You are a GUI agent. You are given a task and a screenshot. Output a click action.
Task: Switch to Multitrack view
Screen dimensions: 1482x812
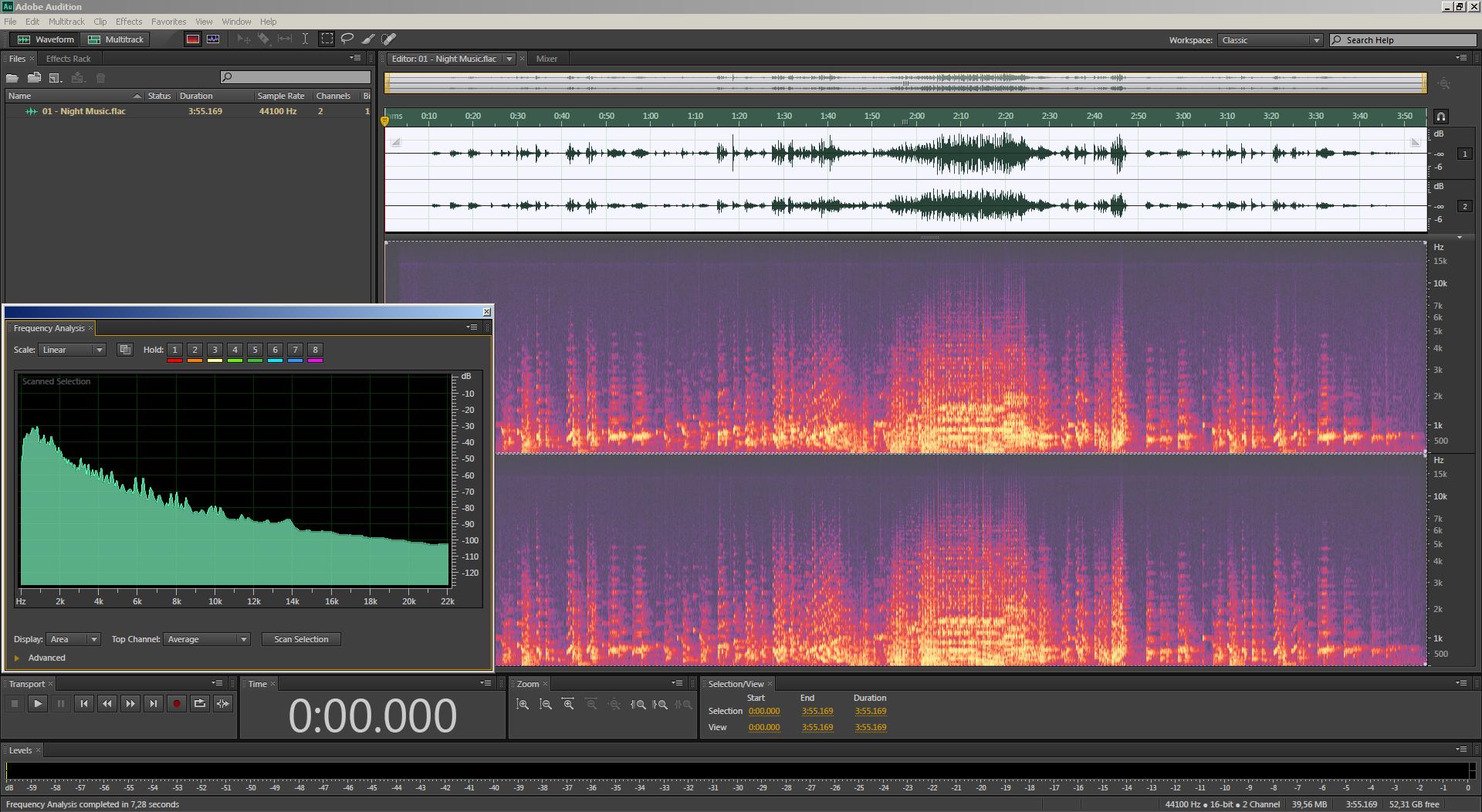tap(117, 39)
